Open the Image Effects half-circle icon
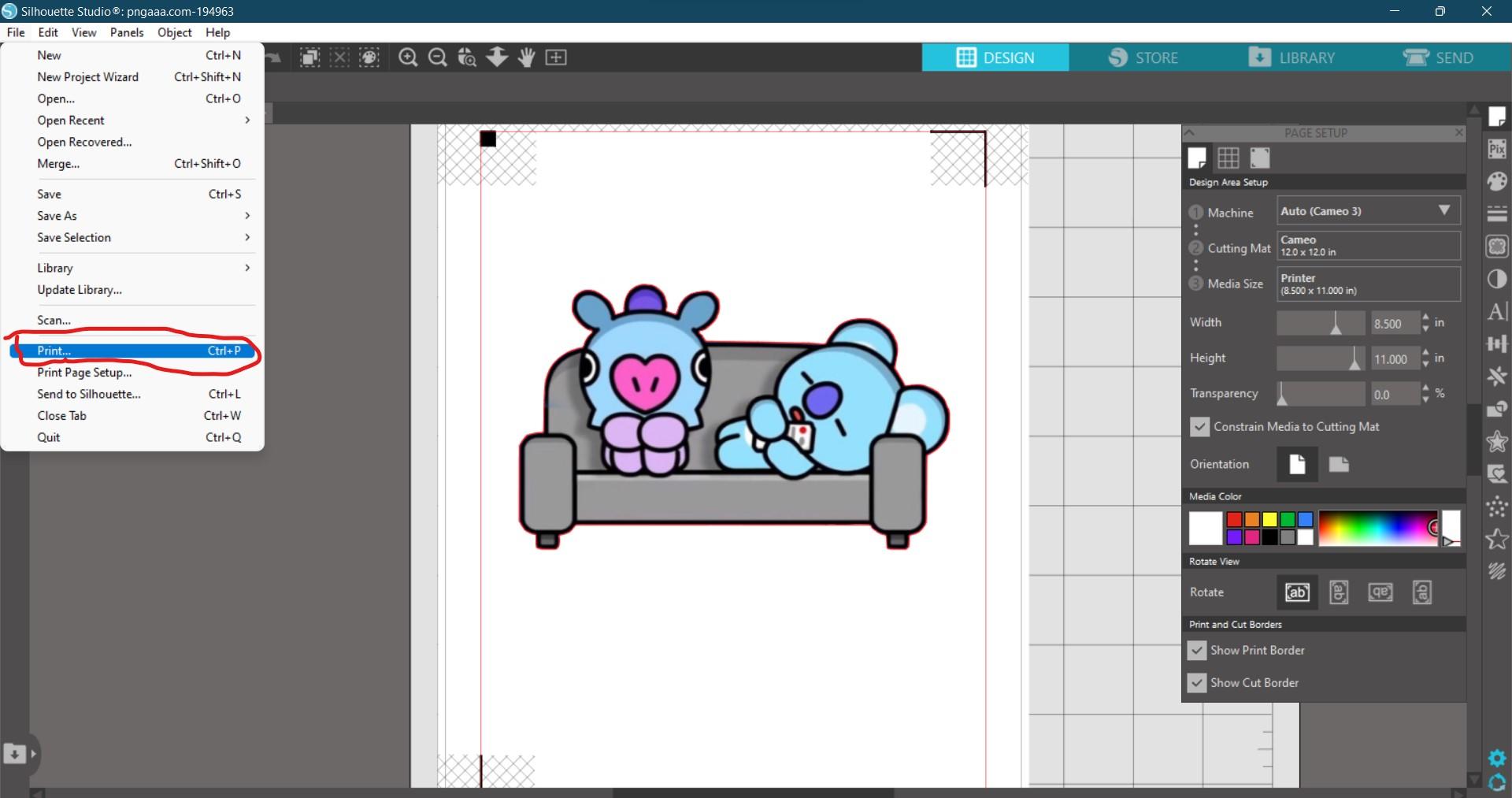1512x798 pixels. [x=1497, y=279]
